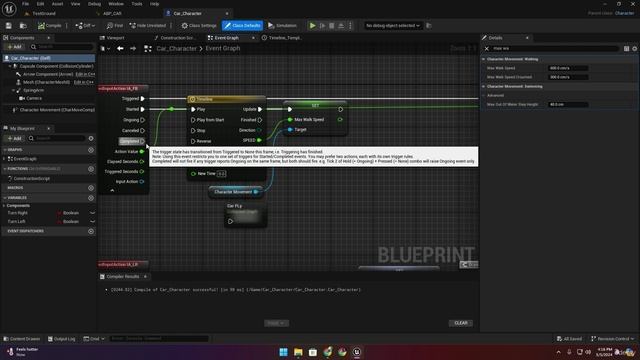Collapse the Capsule Component tree node
The image size is (640, 360).
[10, 66]
